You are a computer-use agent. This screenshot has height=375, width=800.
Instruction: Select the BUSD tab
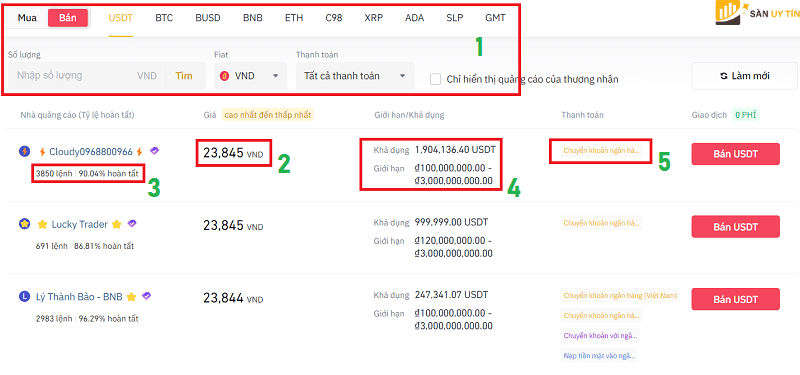pyautogui.click(x=208, y=18)
